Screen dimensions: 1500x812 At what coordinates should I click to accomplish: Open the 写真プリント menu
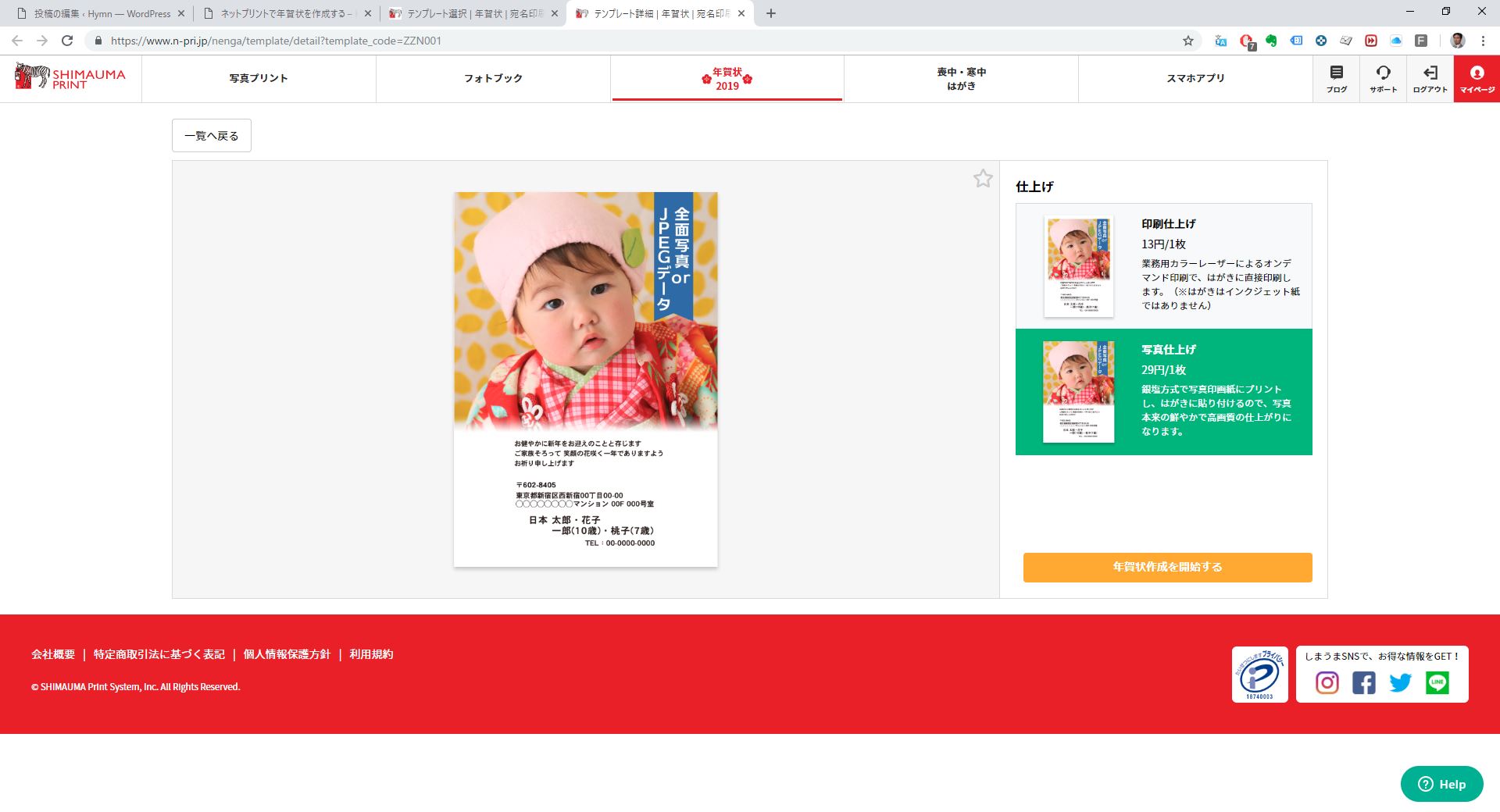tap(259, 78)
